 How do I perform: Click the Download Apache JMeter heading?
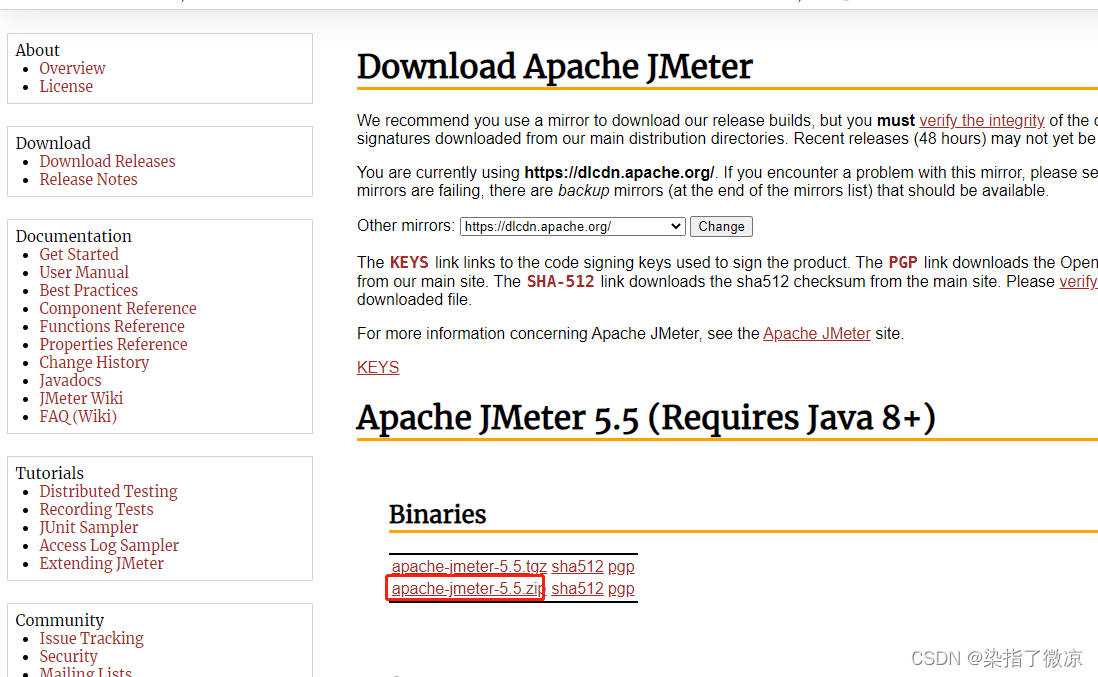pyautogui.click(x=555, y=67)
